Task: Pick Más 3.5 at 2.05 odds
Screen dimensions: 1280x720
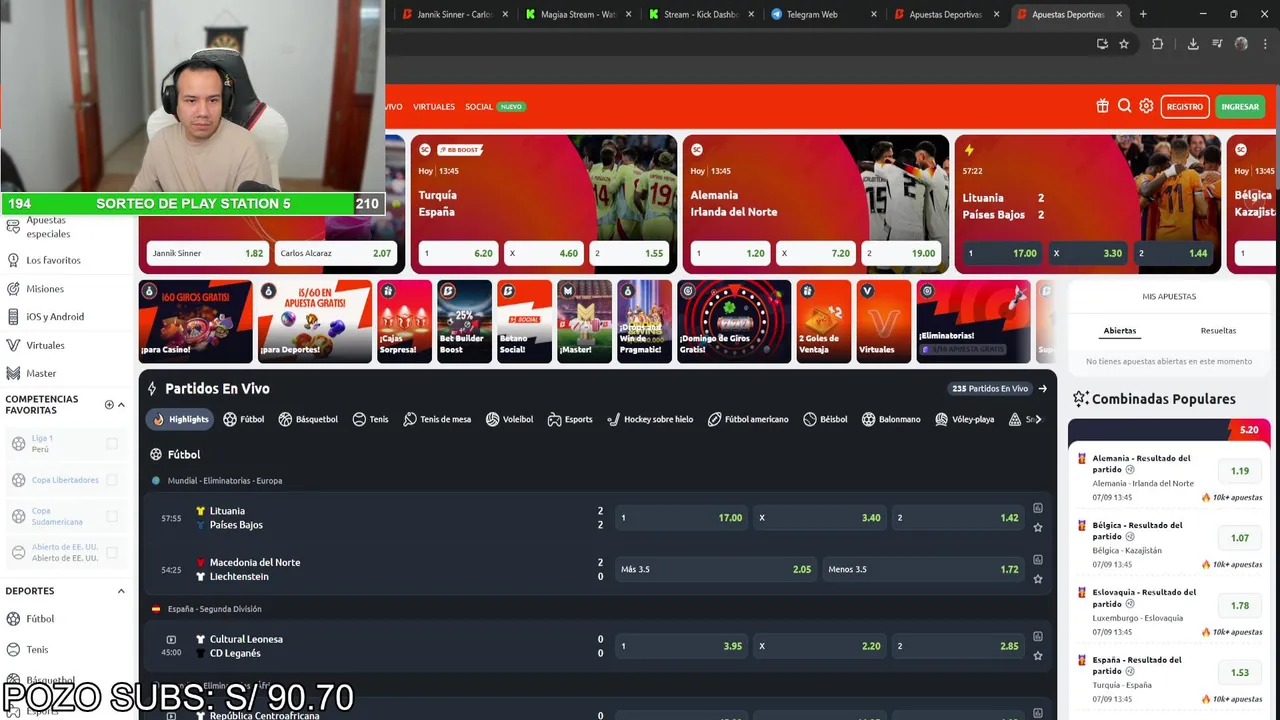Action: [x=716, y=569]
